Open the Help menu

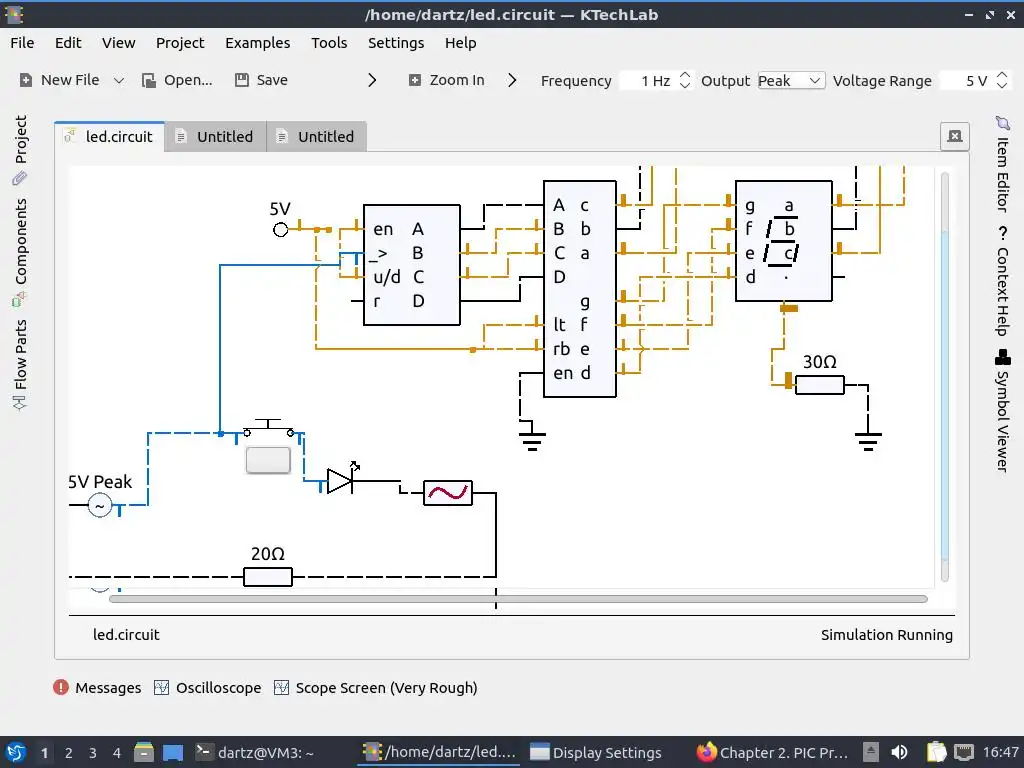(x=460, y=43)
